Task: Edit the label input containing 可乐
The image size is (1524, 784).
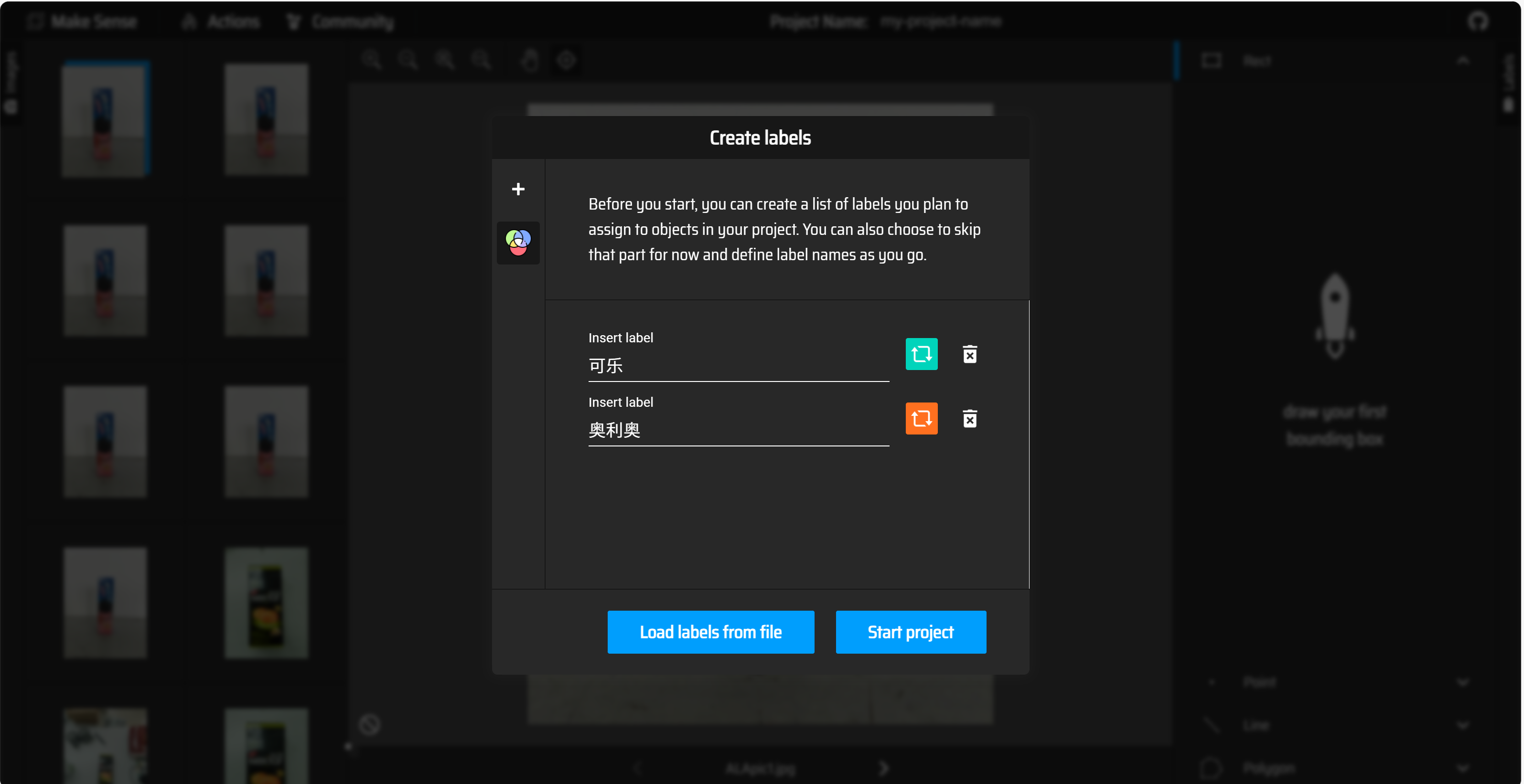Action: click(738, 366)
